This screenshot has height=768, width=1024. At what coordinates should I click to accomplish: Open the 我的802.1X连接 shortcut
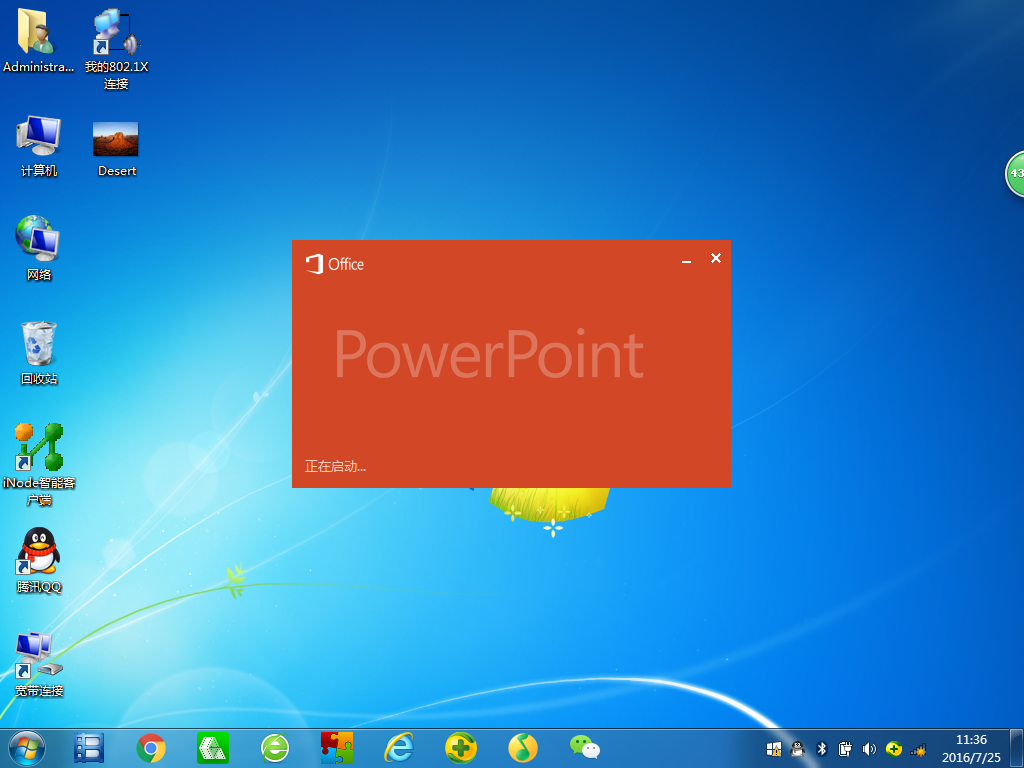[116, 48]
